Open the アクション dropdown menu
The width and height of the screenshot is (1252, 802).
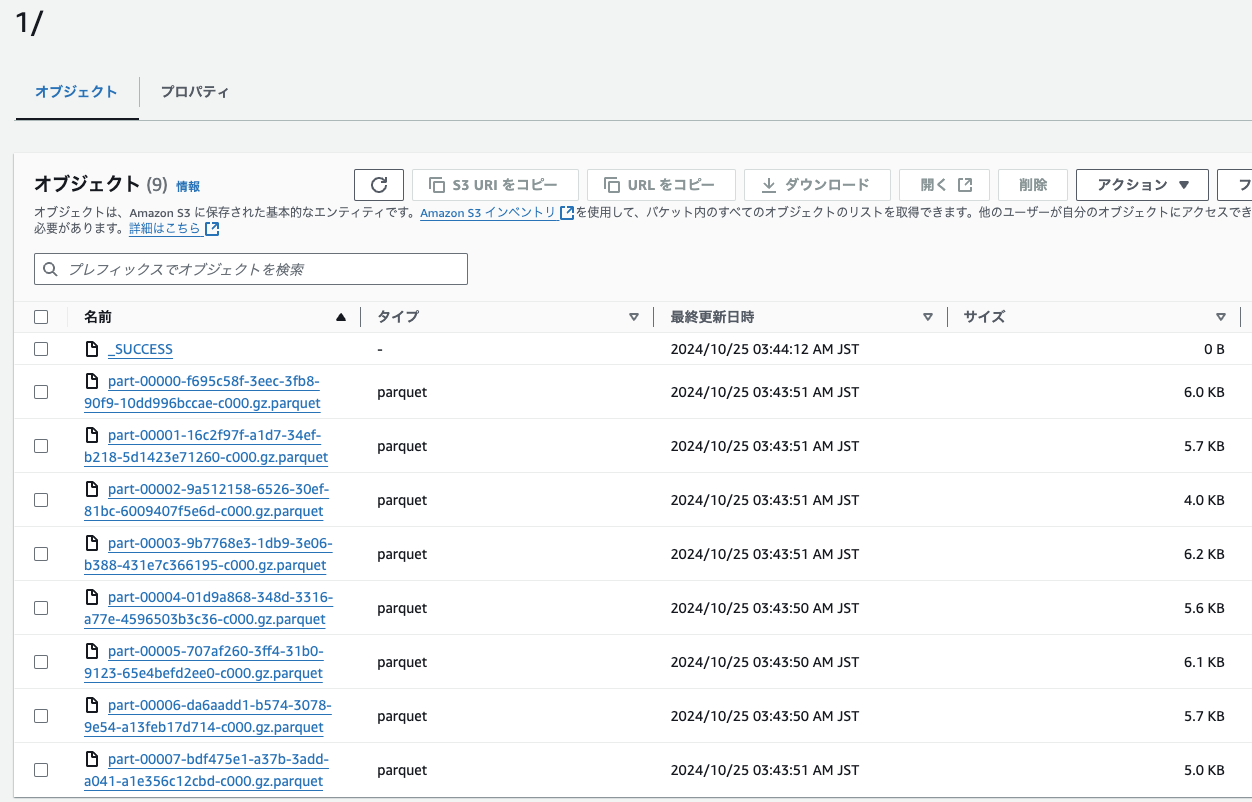[x=1142, y=185]
